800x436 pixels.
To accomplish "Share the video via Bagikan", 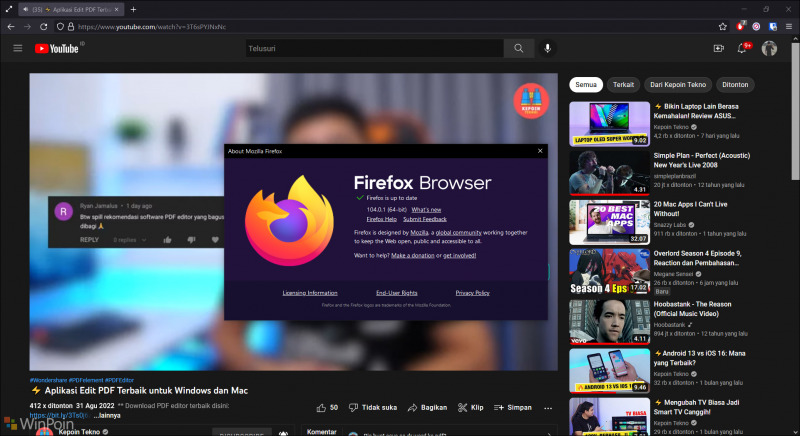I will [x=427, y=407].
